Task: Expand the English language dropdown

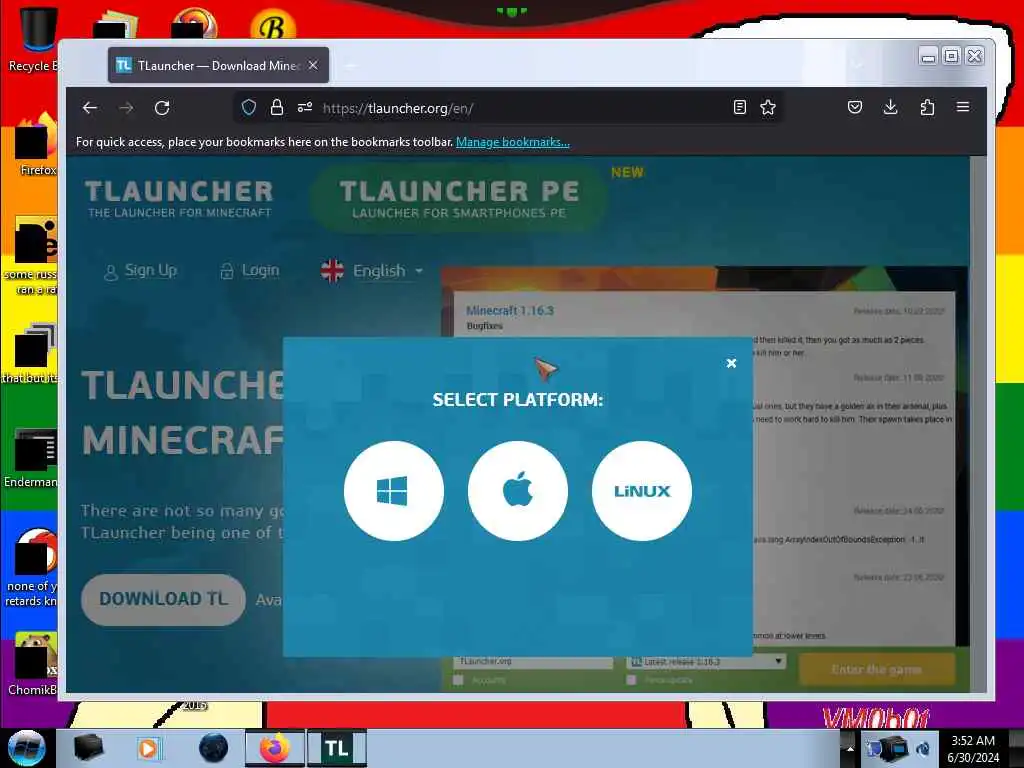Action: [x=372, y=270]
